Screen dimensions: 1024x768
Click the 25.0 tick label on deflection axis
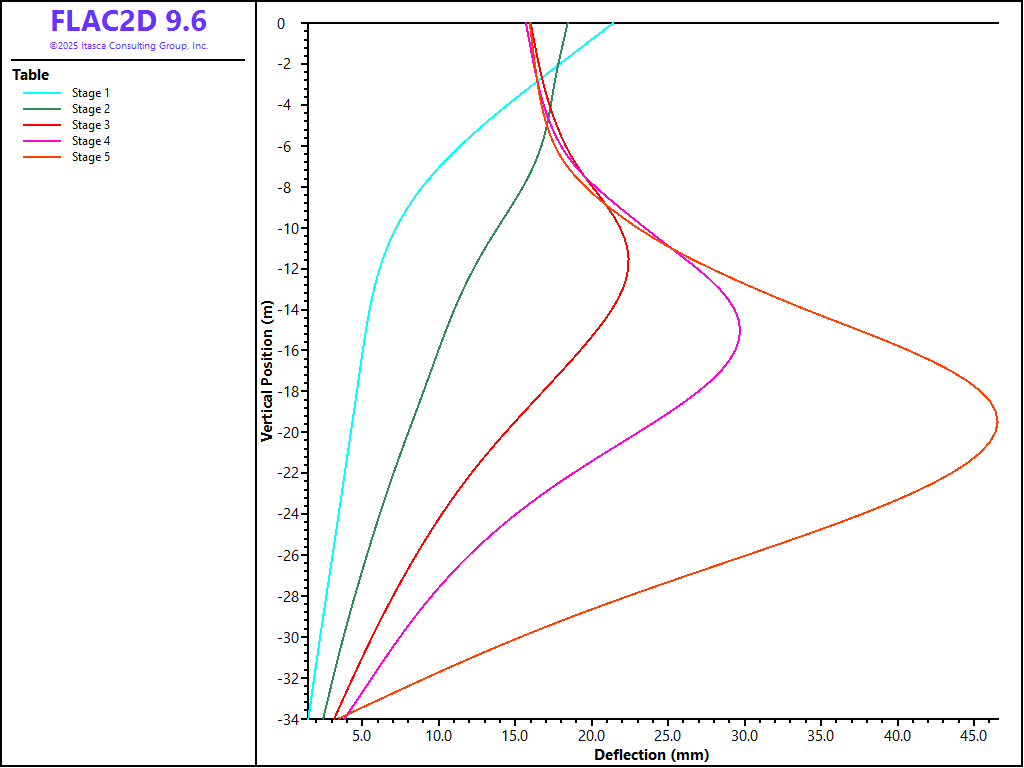668,737
